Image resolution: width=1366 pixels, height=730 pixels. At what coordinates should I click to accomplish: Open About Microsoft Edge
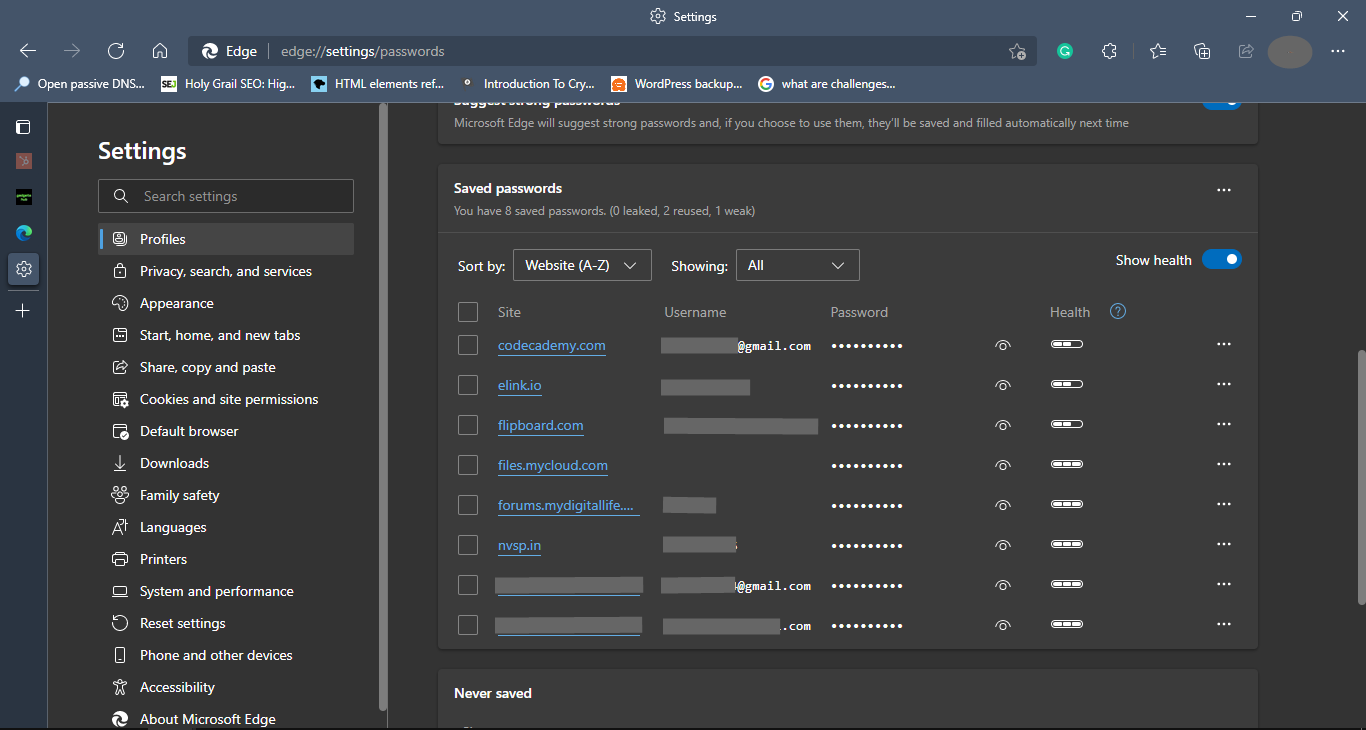[x=226, y=719]
